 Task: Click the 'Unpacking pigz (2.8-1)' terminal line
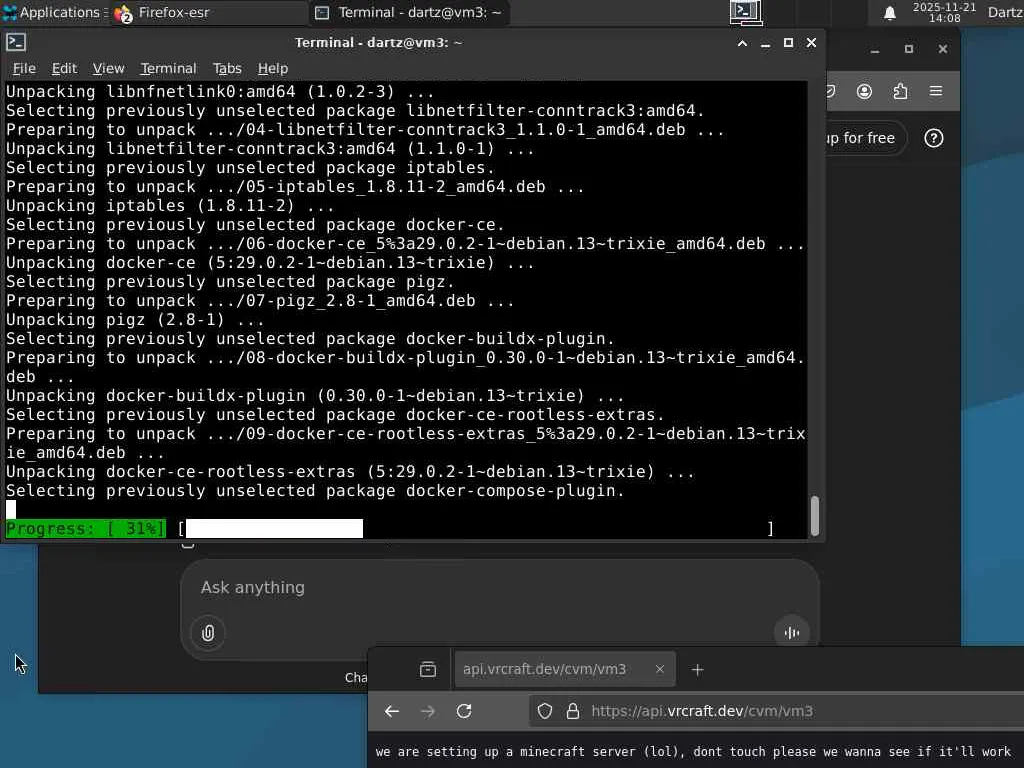point(135,320)
